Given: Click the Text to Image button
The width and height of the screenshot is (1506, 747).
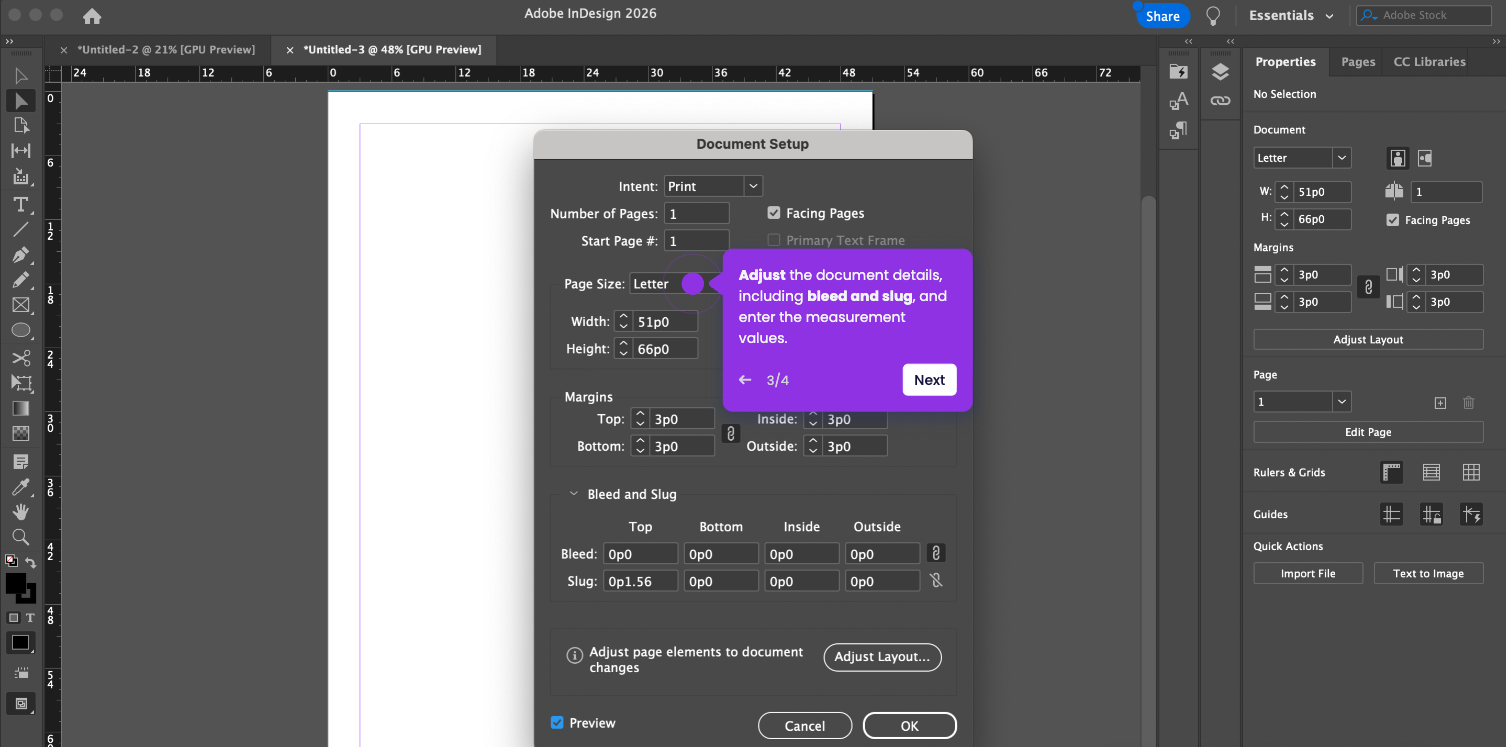Looking at the screenshot, I should 1428,573.
